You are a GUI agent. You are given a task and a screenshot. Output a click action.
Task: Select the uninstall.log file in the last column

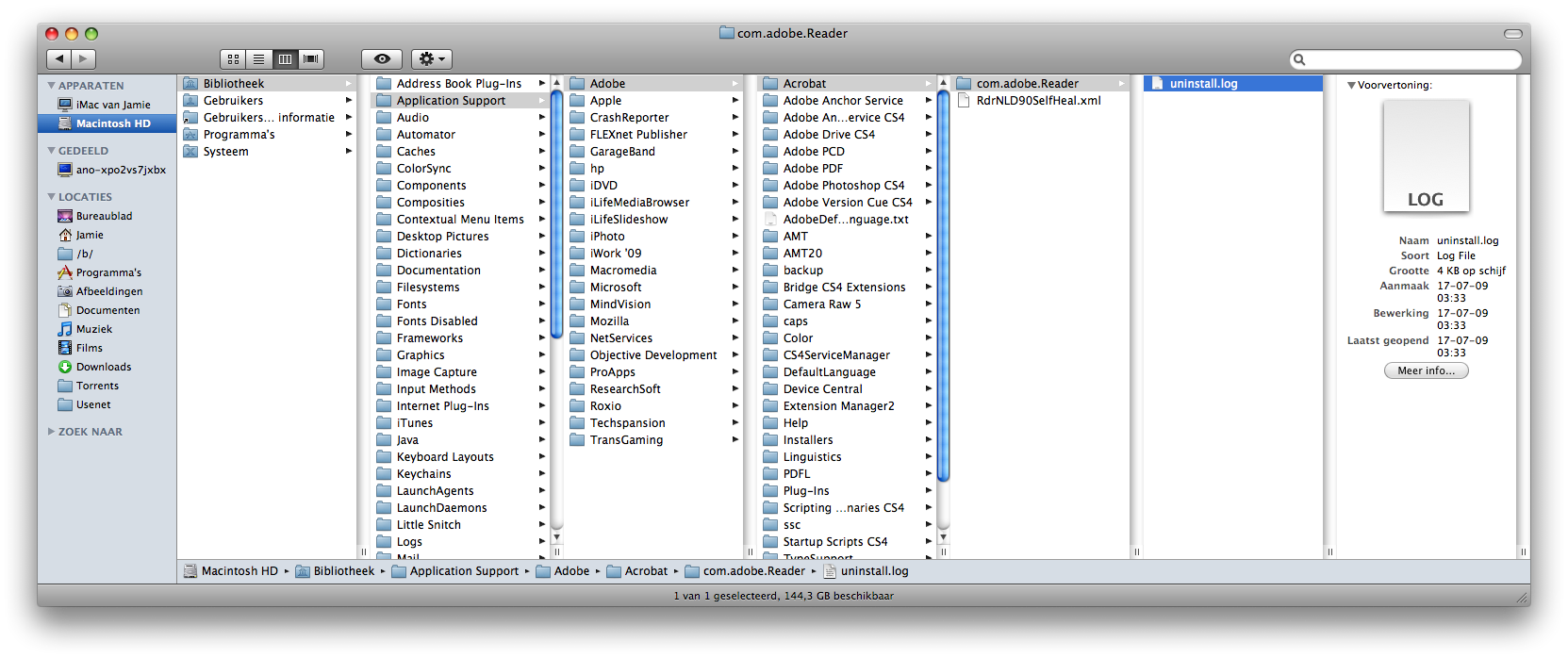pos(1233,84)
